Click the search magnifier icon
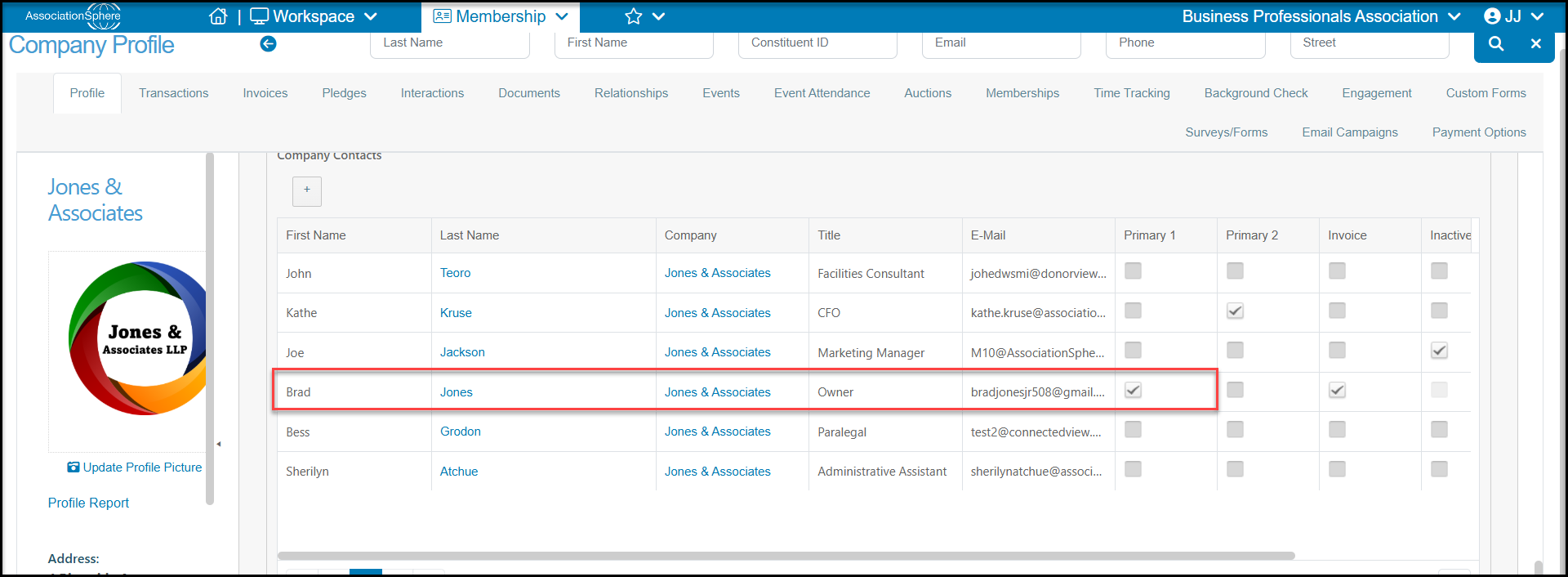 [x=1496, y=44]
